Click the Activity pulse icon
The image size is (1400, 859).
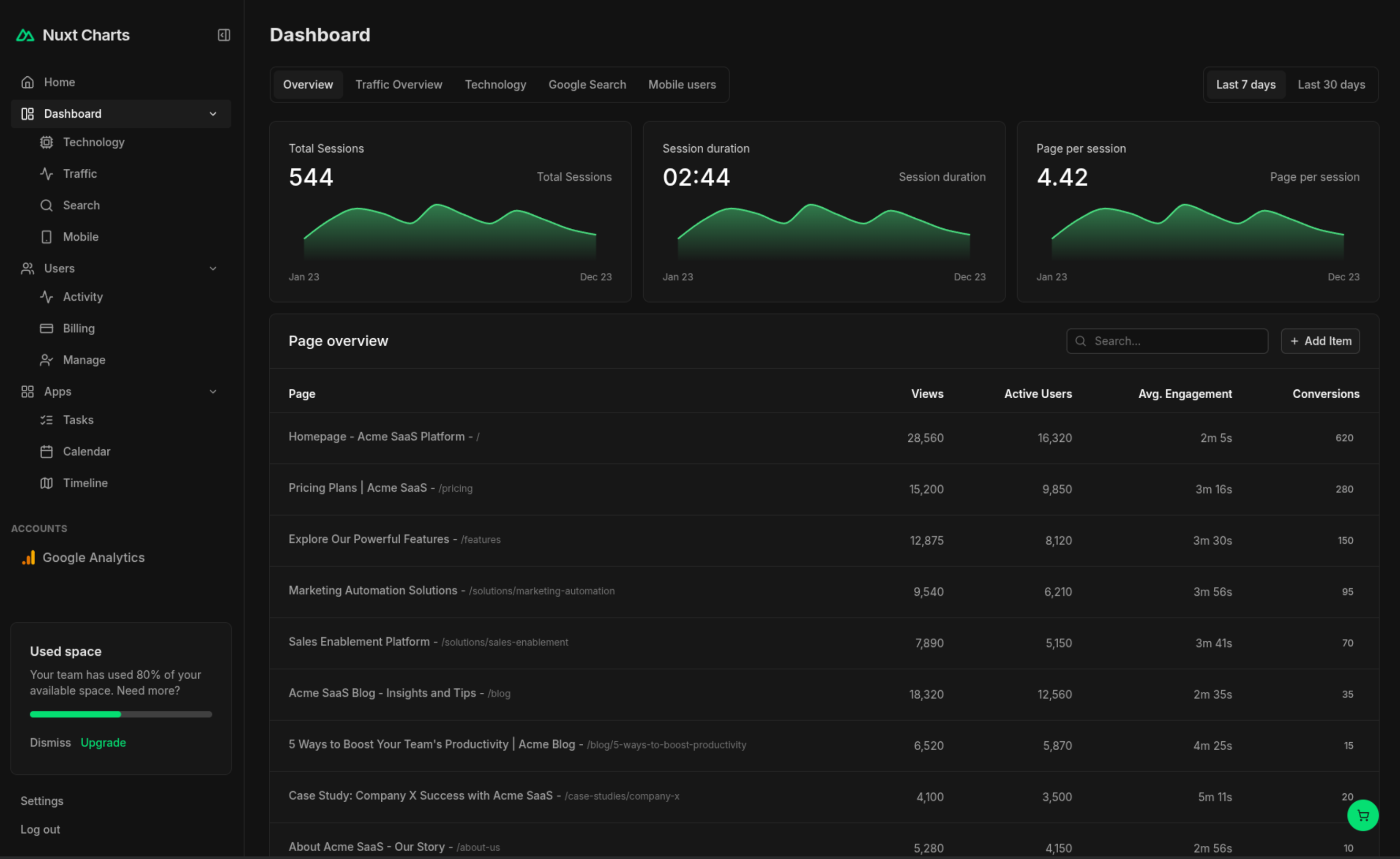coord(47,297)
